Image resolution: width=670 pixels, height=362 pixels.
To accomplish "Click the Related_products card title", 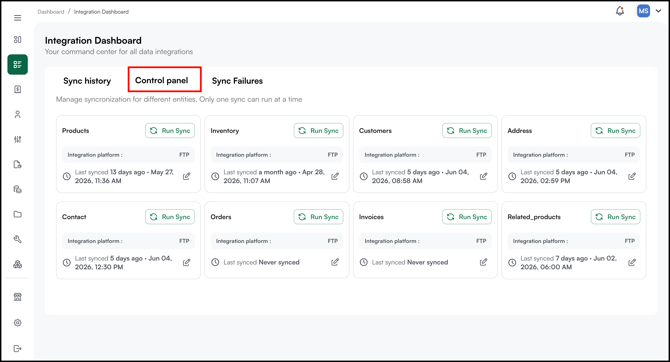I will tap(534, 217).
